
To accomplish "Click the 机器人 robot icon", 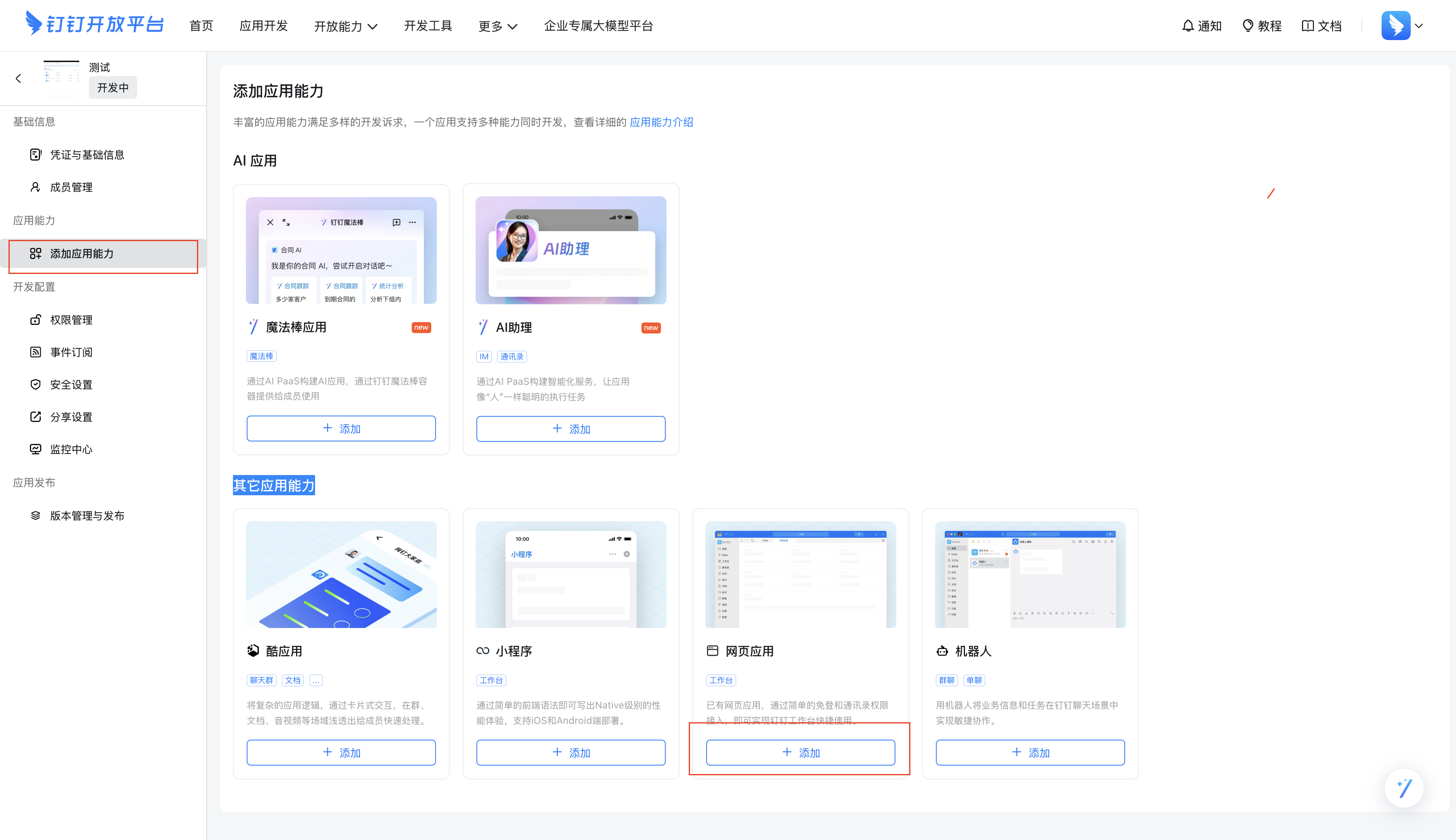I will click(x=942, y=651).
